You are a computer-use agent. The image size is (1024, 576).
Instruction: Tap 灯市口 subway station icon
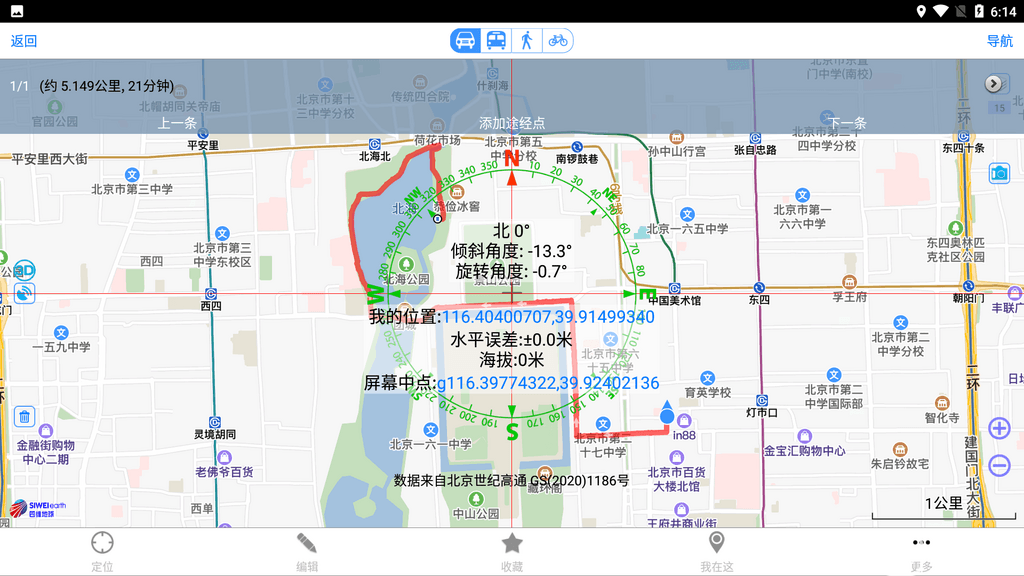pos(761,400)
